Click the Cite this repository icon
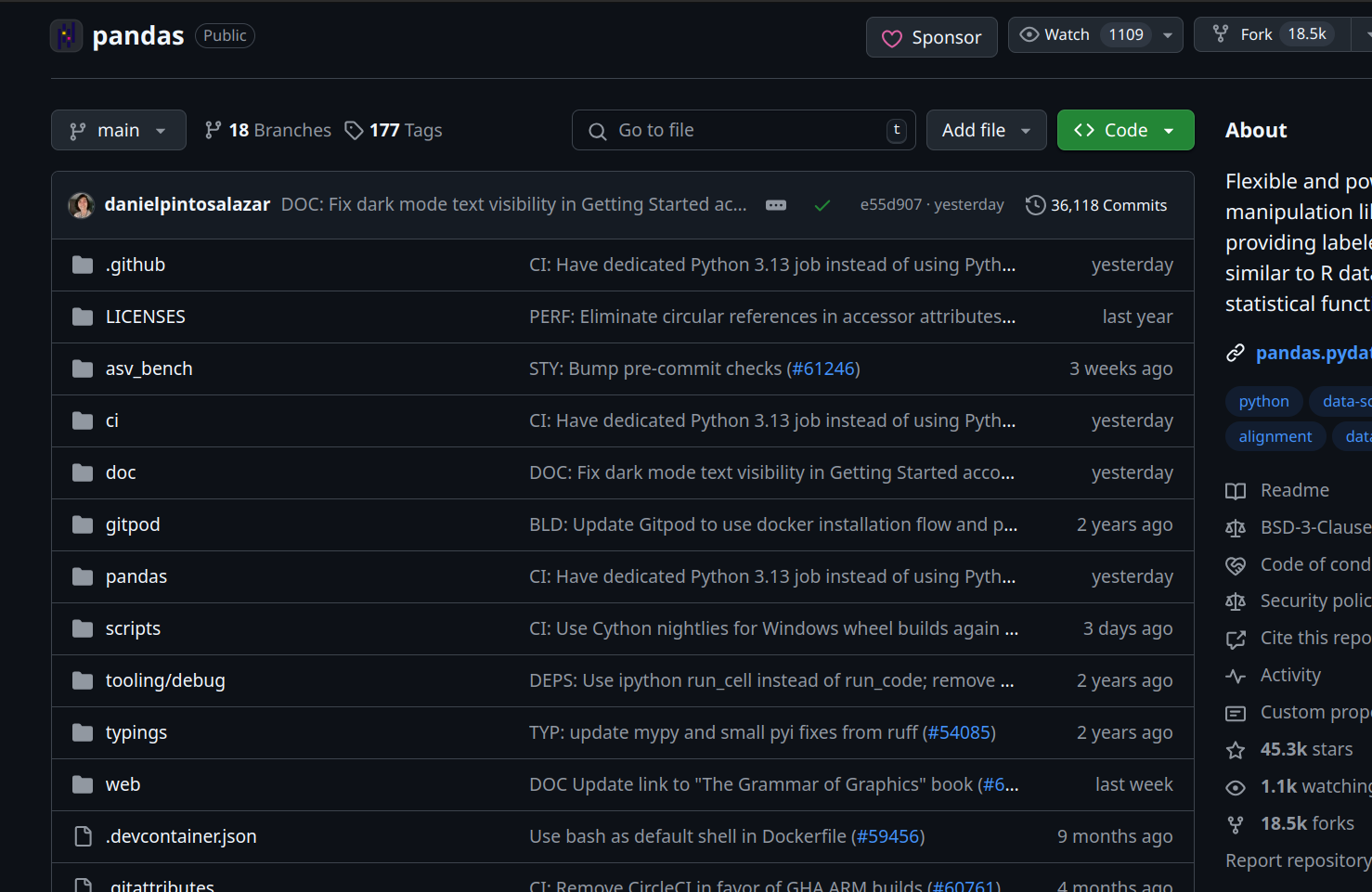 1236,639
